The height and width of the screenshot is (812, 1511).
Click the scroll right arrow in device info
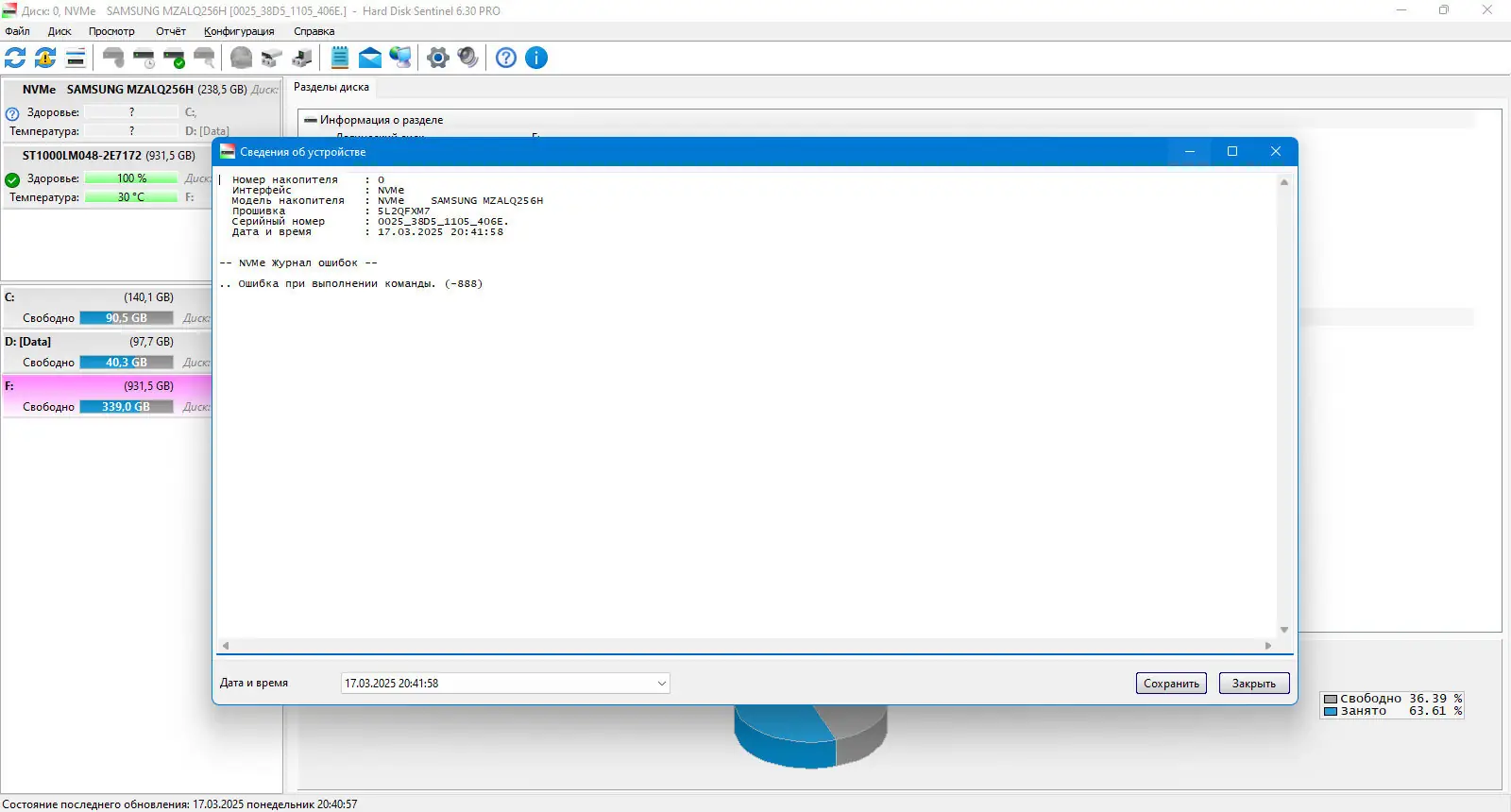[1268, 646]
